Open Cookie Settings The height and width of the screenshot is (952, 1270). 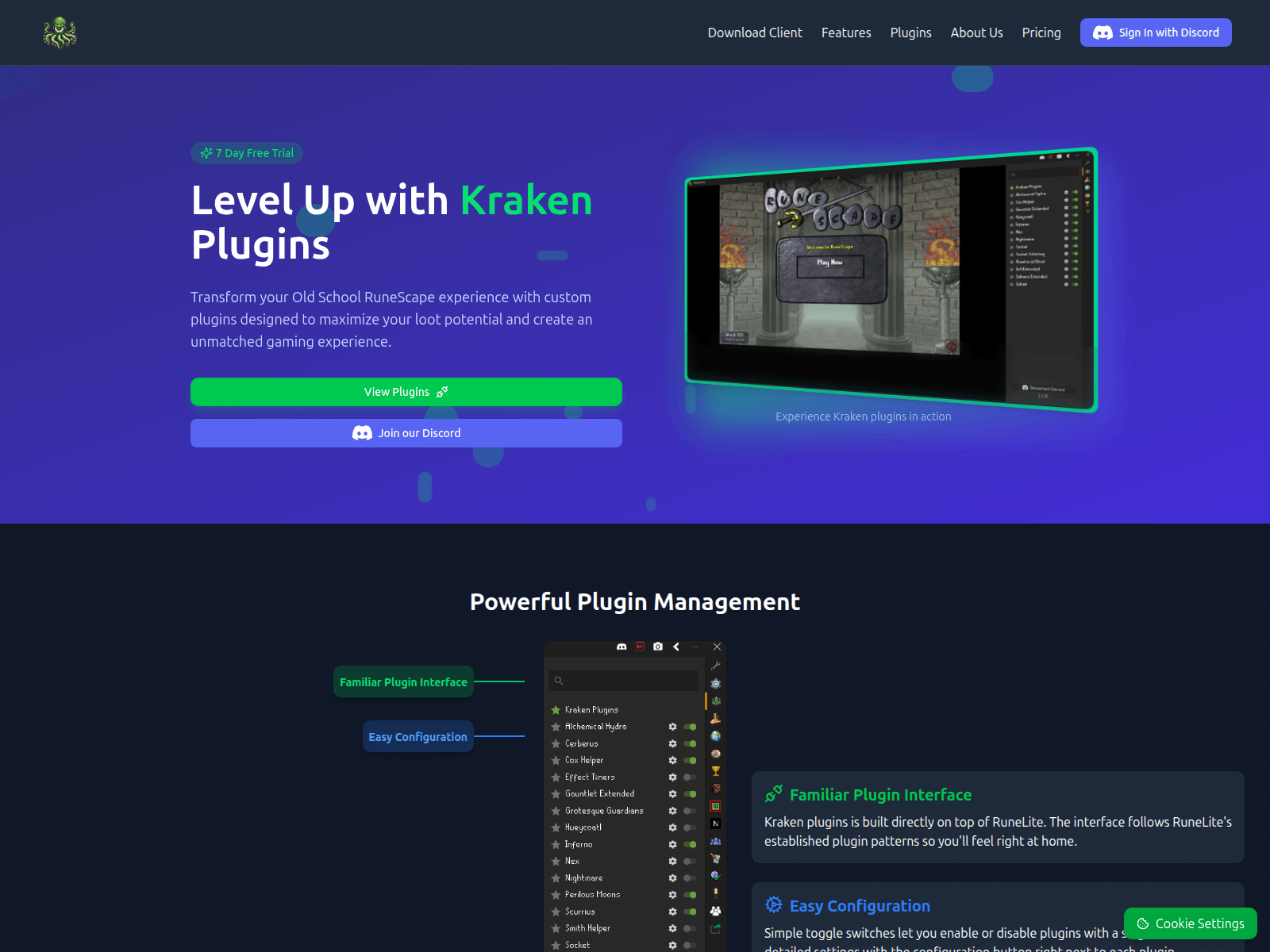click(x=1191, y=923)
